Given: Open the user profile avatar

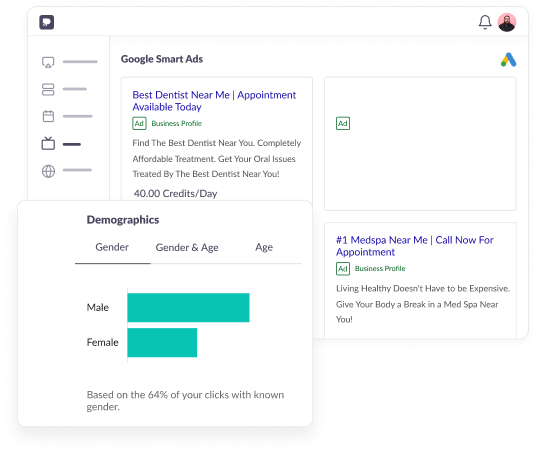Looking at the screenshot, I should 507,22.
